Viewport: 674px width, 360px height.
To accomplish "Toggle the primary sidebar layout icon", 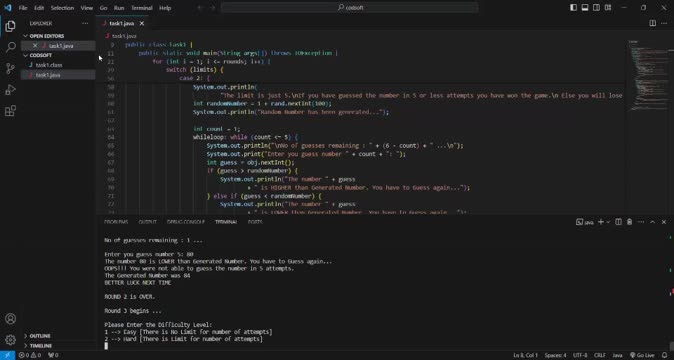I will point(573,8).
